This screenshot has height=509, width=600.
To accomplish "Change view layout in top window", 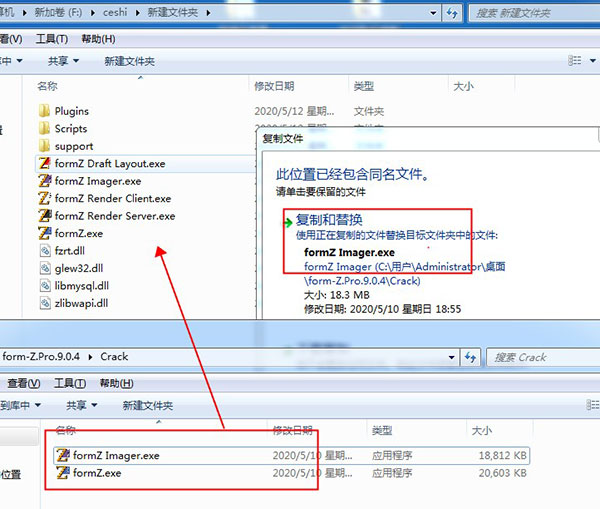I will click(574, 60).
